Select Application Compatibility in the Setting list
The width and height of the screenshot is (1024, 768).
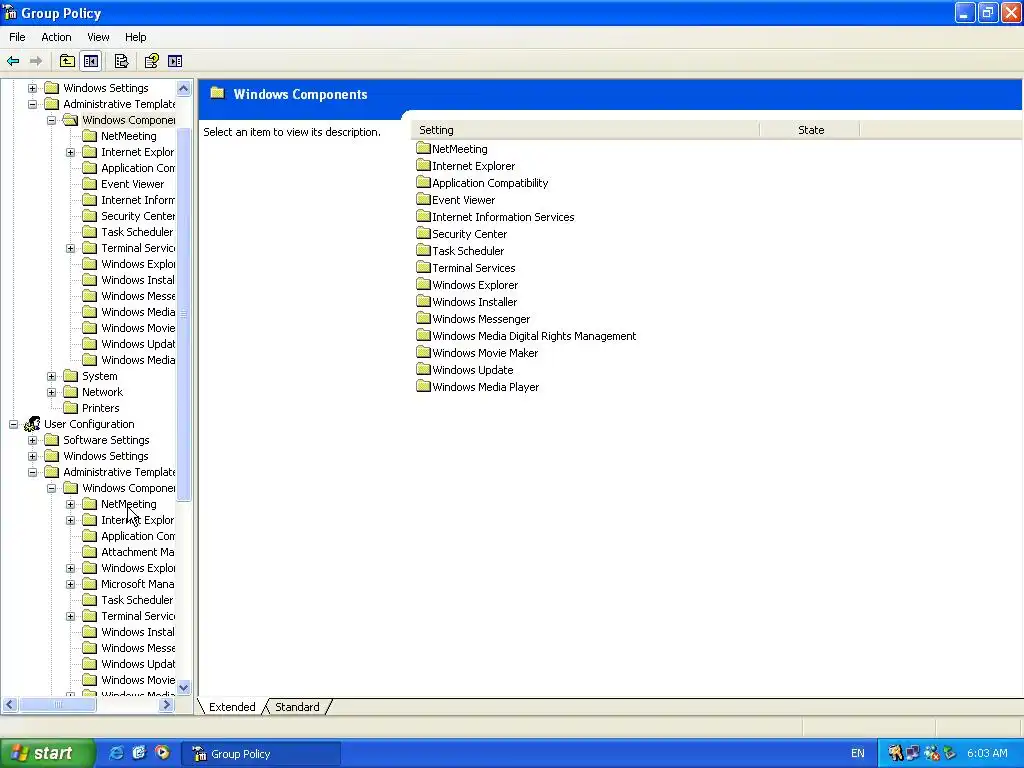click(x=490, y=183)
